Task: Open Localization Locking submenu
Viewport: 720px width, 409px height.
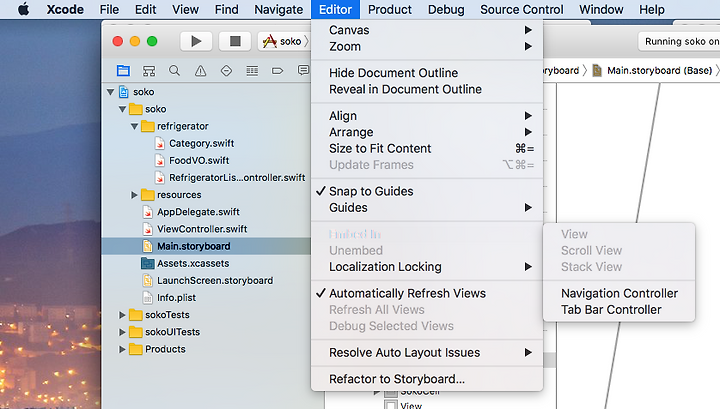Action: (427, 267)
